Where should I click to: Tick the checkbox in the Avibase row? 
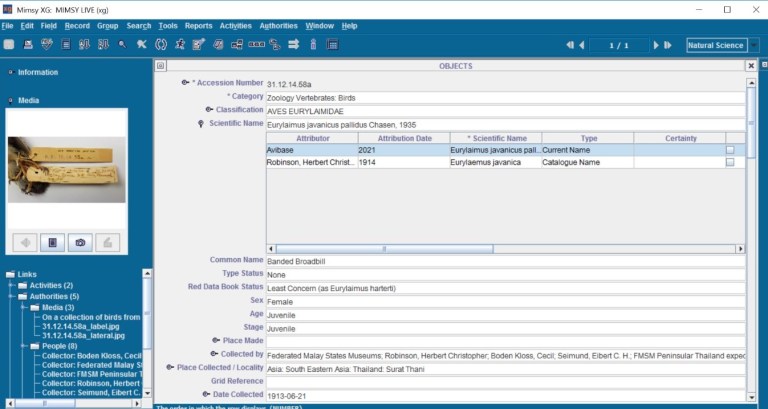coord(730,150)
